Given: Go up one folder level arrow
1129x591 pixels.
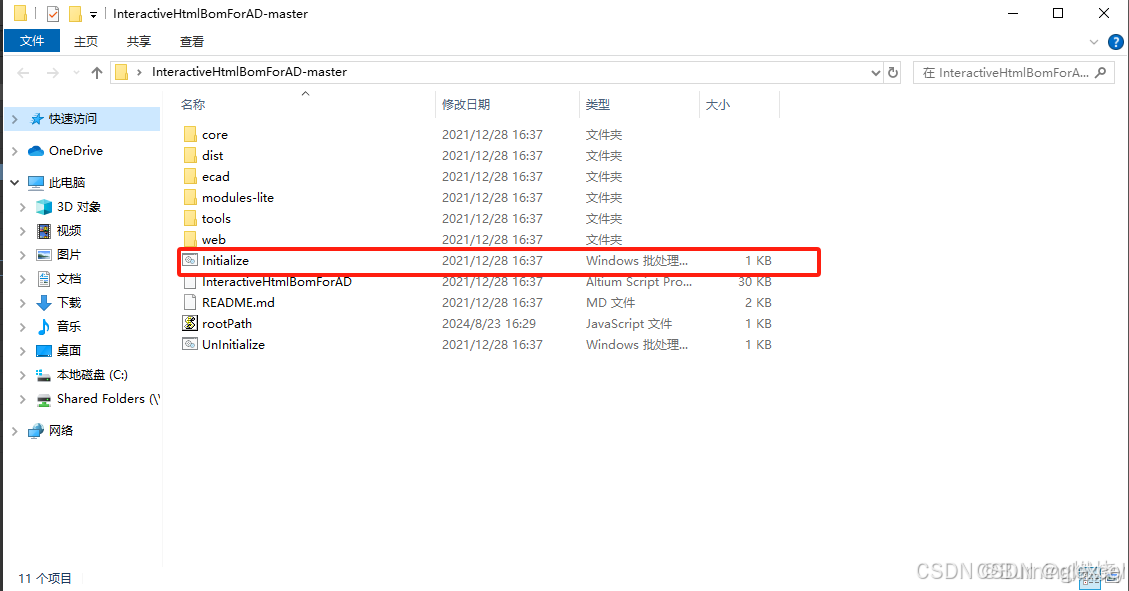Looking at the screenshot, I should tap(97, 72).
